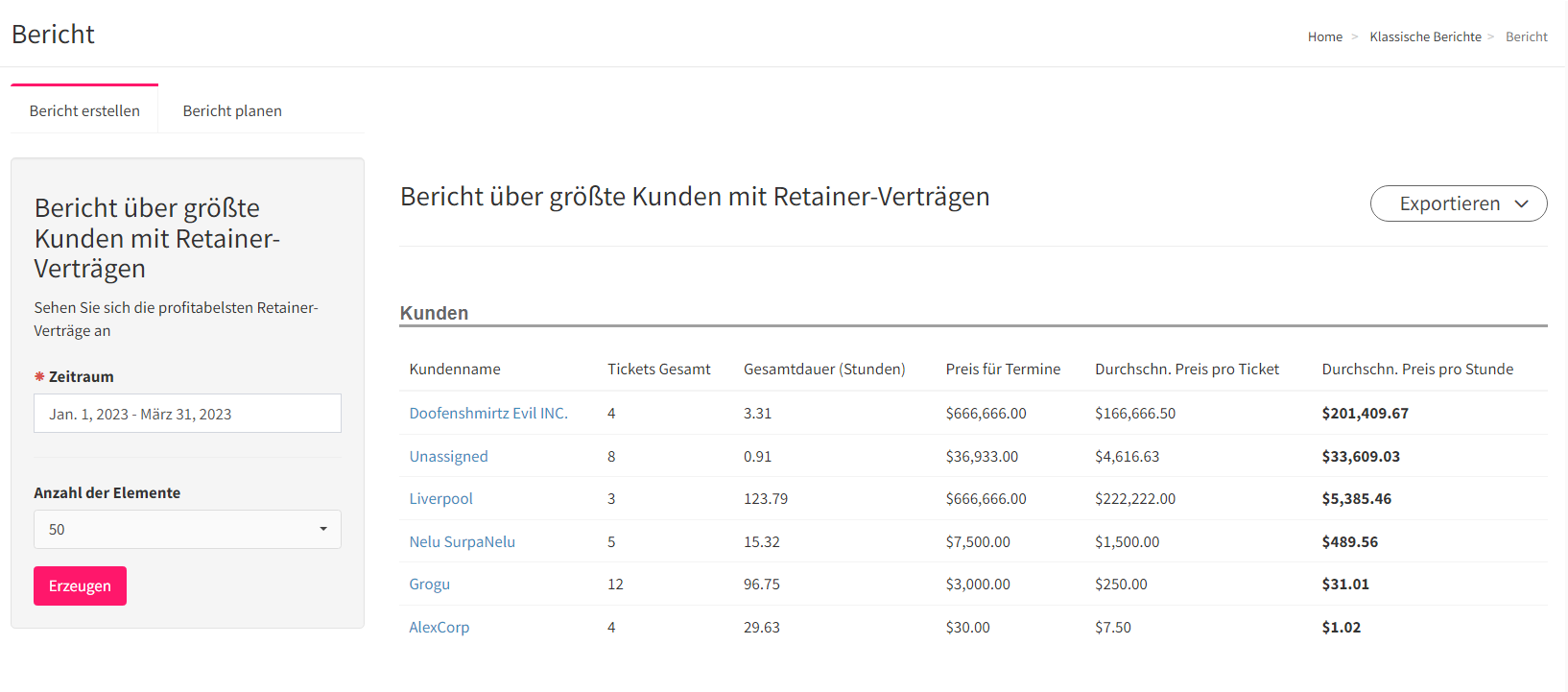Select the $201,409.67 value
This screenshot has height=692, width=1568.
1365,413
